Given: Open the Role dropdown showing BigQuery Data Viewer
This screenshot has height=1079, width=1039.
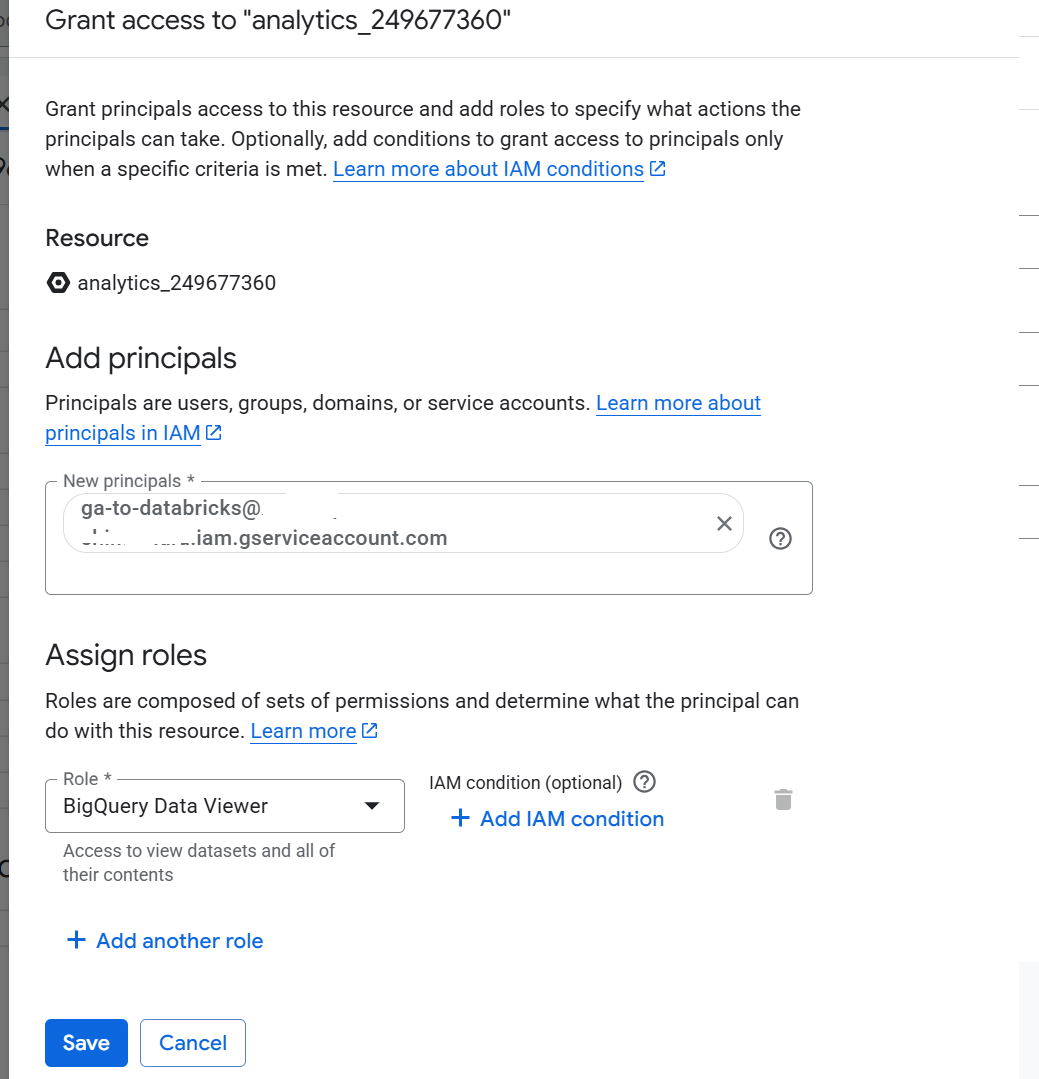Looking at the screenshot, I should pos(224,806).
